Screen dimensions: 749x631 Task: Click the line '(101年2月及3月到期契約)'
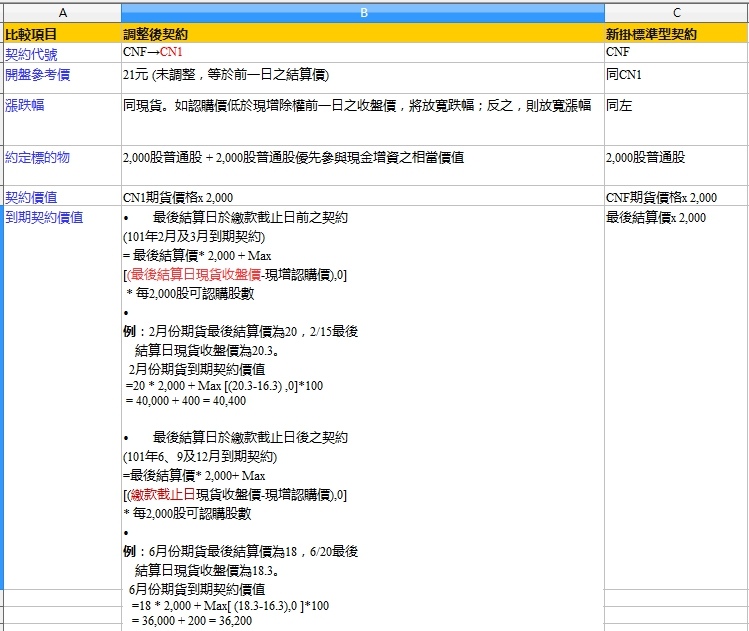[x=194, y=237]
